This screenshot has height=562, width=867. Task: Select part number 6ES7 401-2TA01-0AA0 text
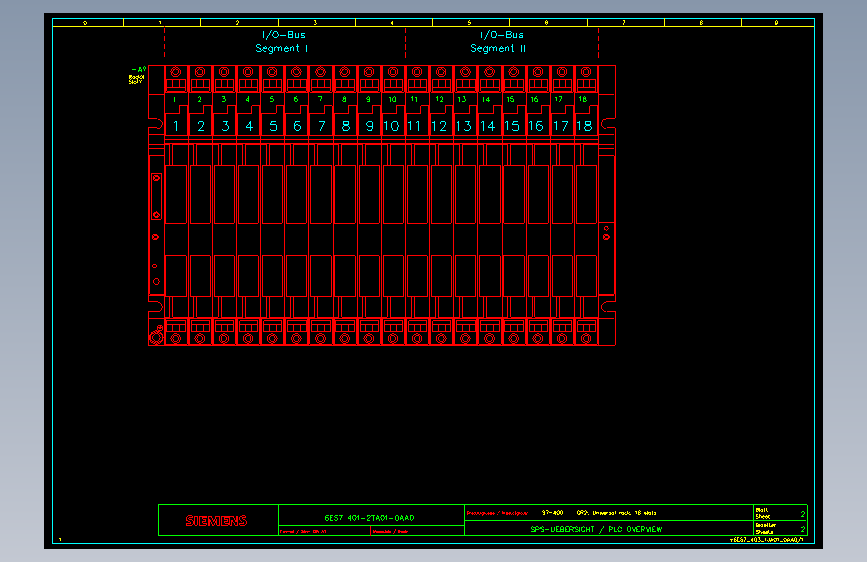tap(369, 518)
